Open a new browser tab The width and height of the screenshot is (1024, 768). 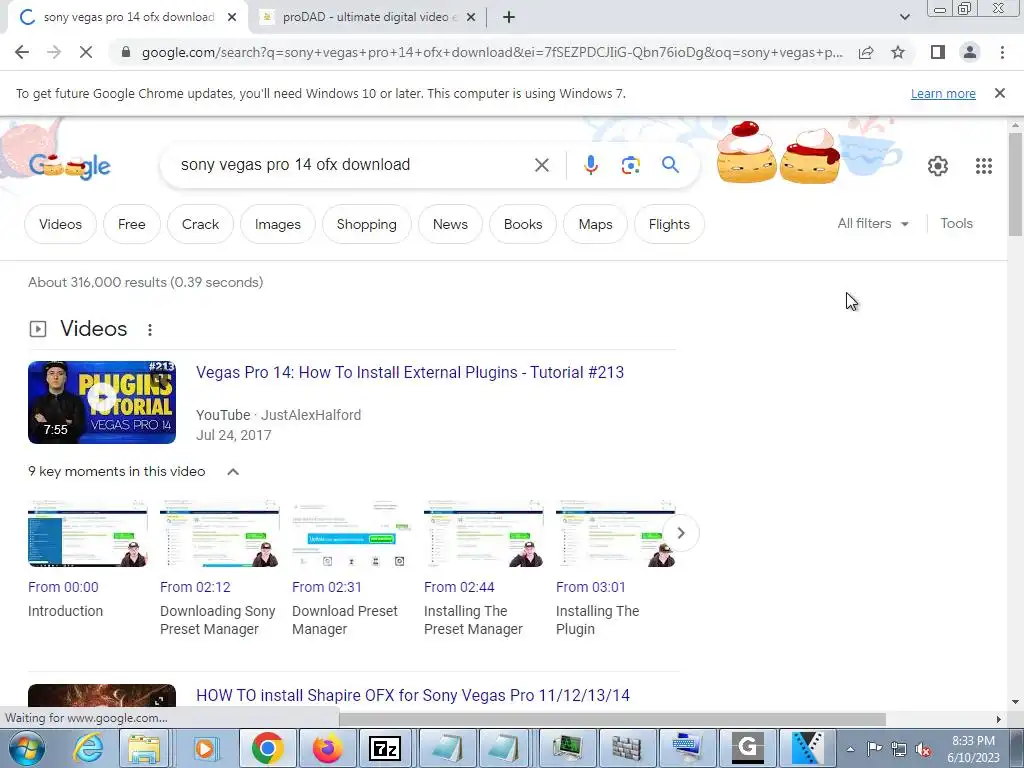pos(509,18)
